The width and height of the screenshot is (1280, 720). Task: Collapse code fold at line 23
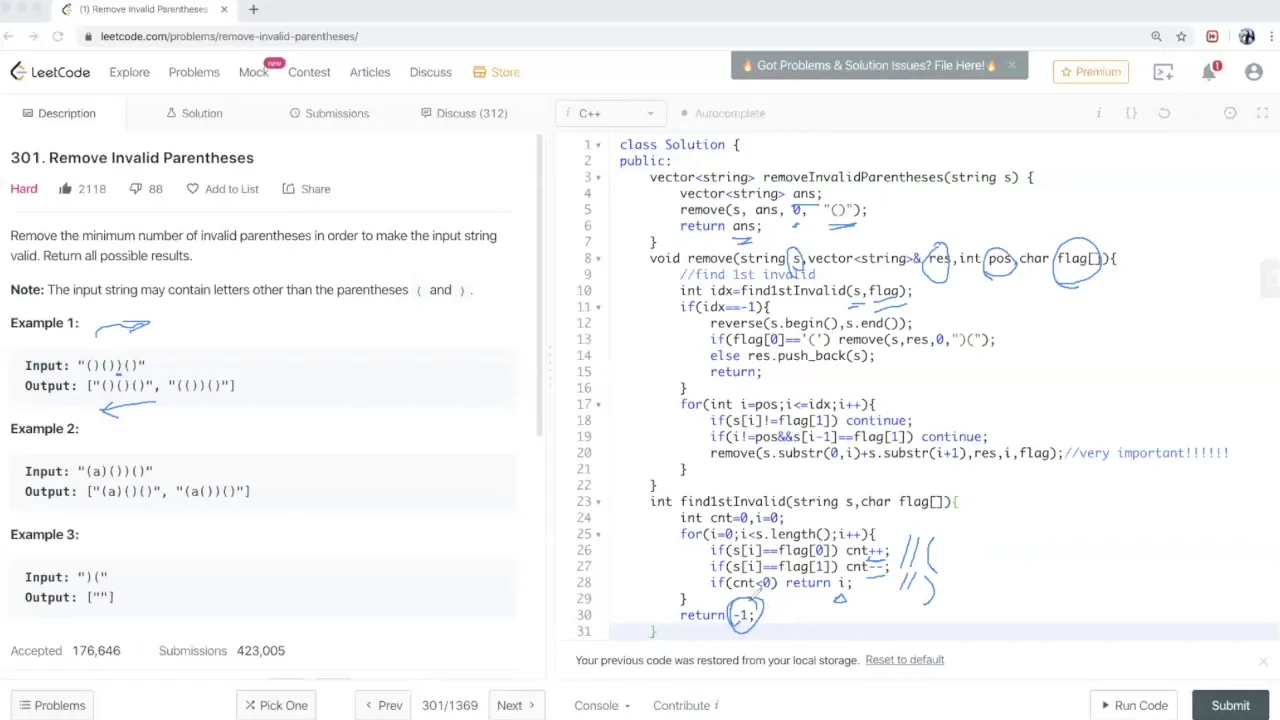point(598,502)
